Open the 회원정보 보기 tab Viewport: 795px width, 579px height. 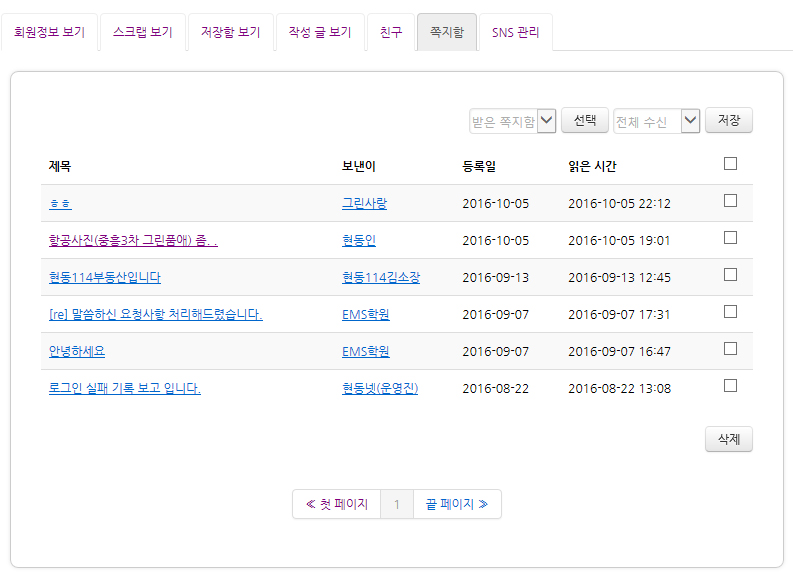click(x=50, y=32)
